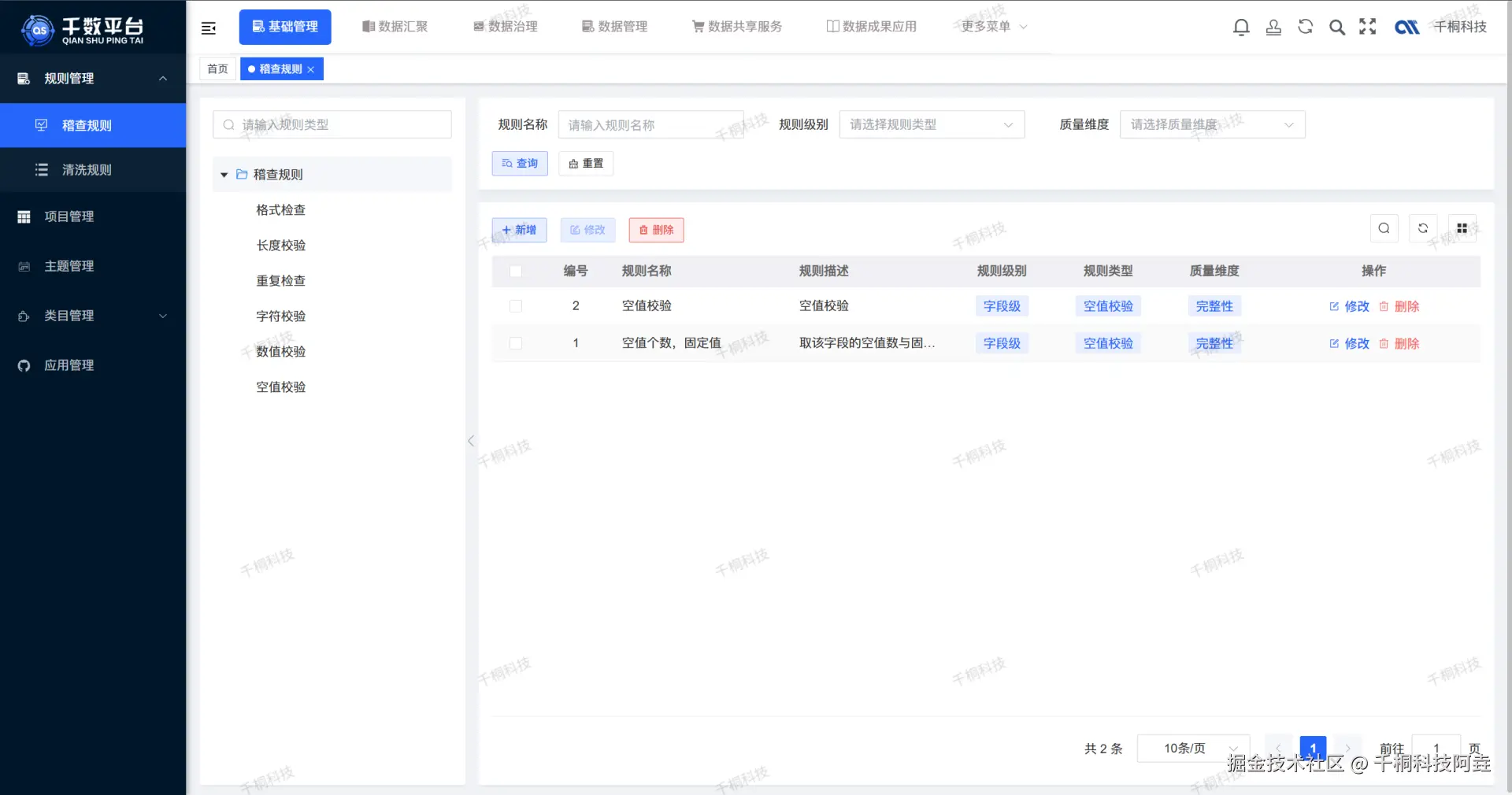Open 主题管理 in the sidebar

click(93, 266)
